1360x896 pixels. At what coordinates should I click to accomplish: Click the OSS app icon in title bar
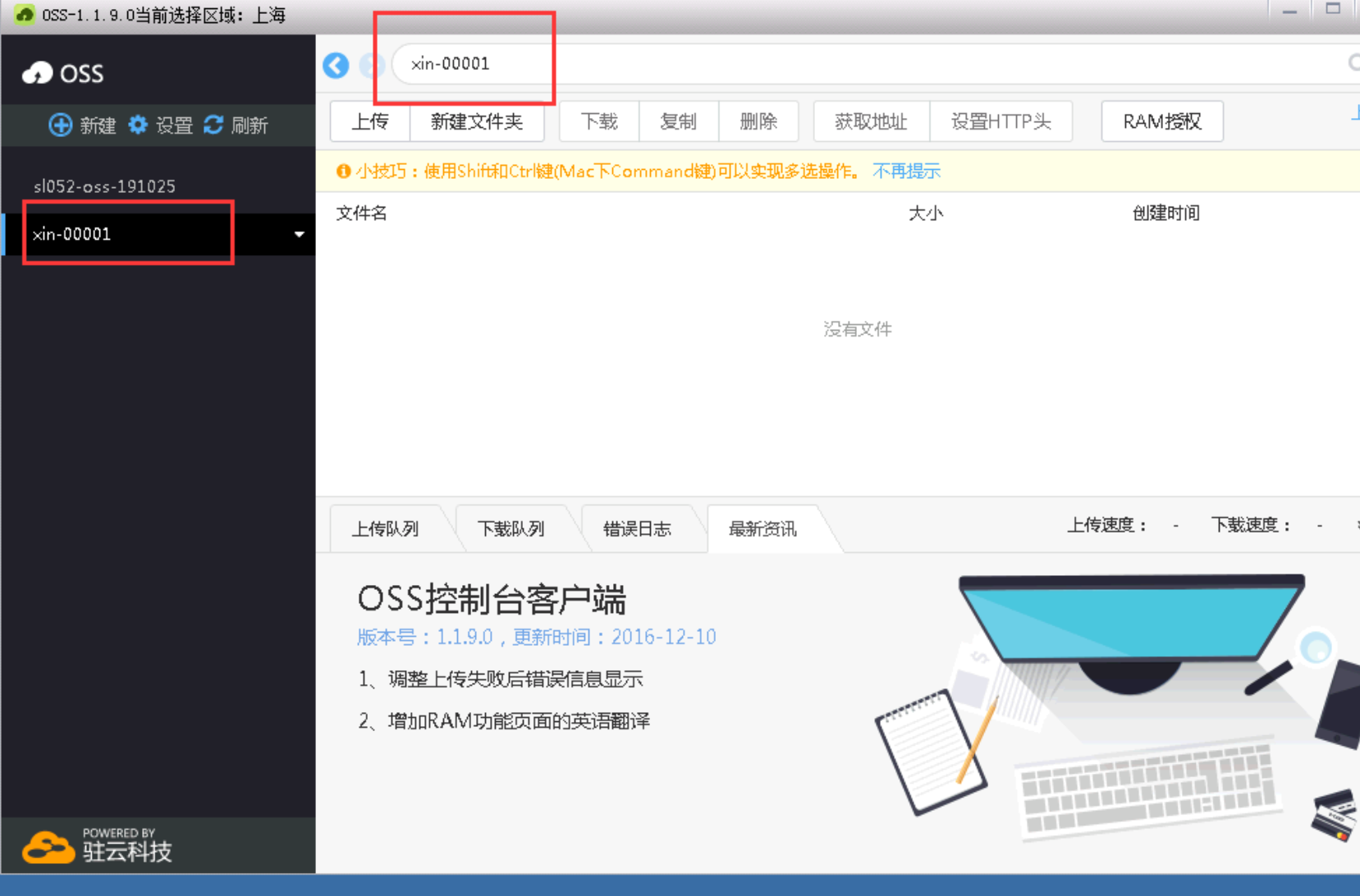(x=25, y=15)
